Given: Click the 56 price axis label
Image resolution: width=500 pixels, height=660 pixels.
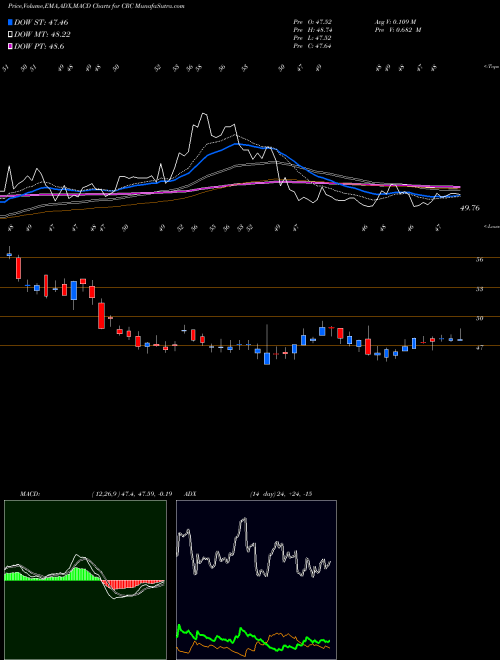Looking at the screenshot, I should coord(479,260).
